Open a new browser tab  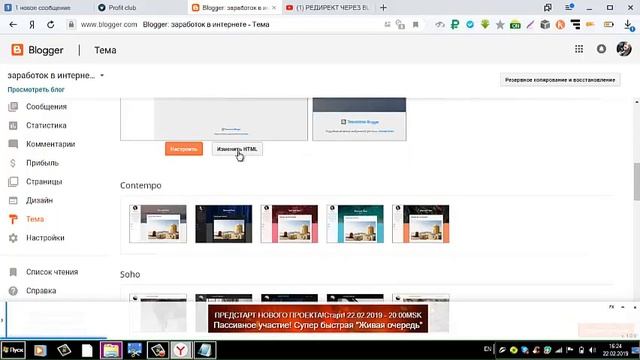pos(383,8)
